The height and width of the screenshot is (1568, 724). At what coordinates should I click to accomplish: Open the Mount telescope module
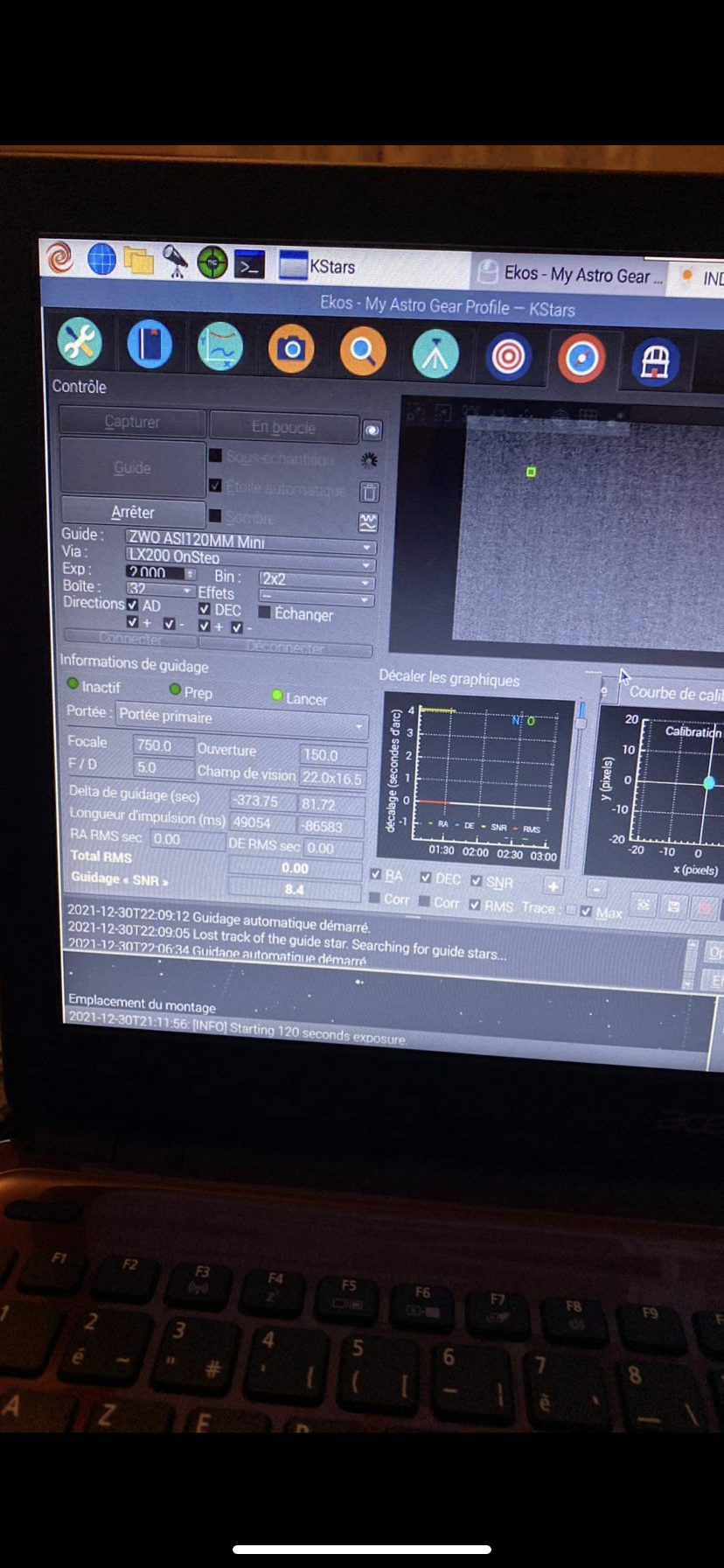point(435,354)
